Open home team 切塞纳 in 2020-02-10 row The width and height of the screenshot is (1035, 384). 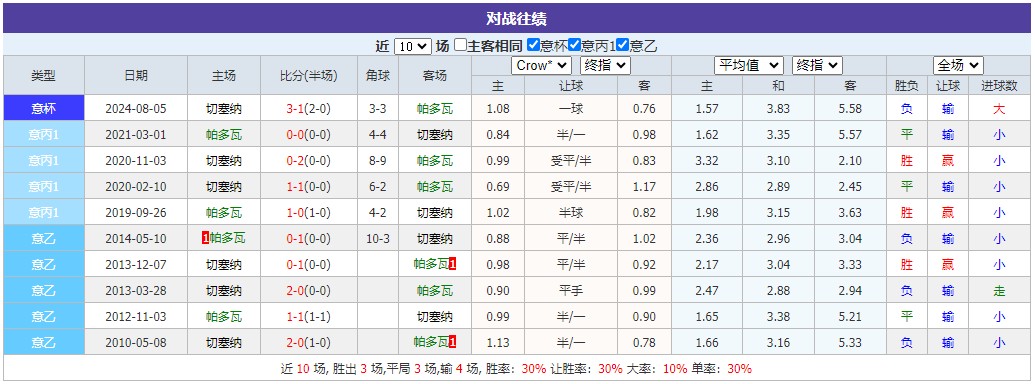[224, 187]
